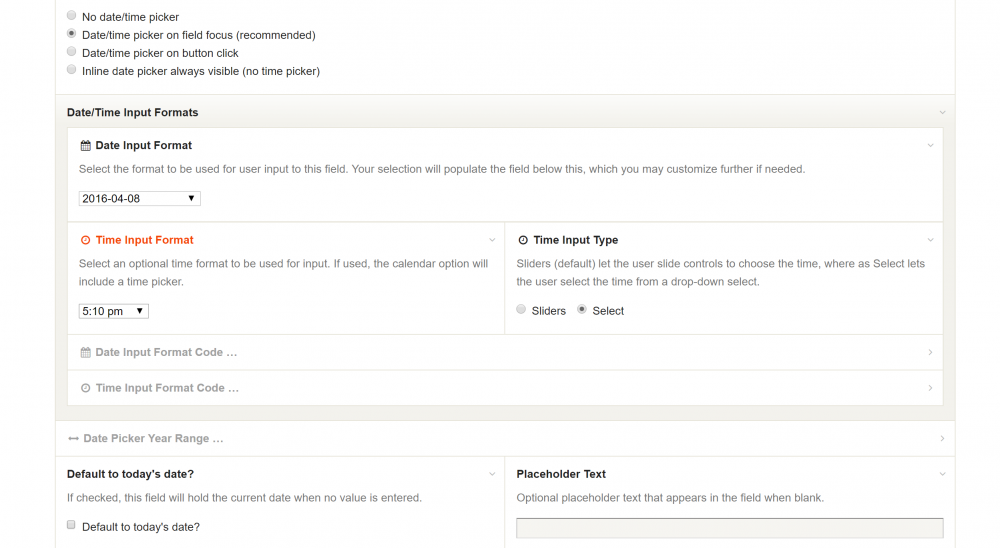Select Date/time picker on field focus option
Image resolution: width=1000 pixels, height=548 pixels.
coord(71,34)
